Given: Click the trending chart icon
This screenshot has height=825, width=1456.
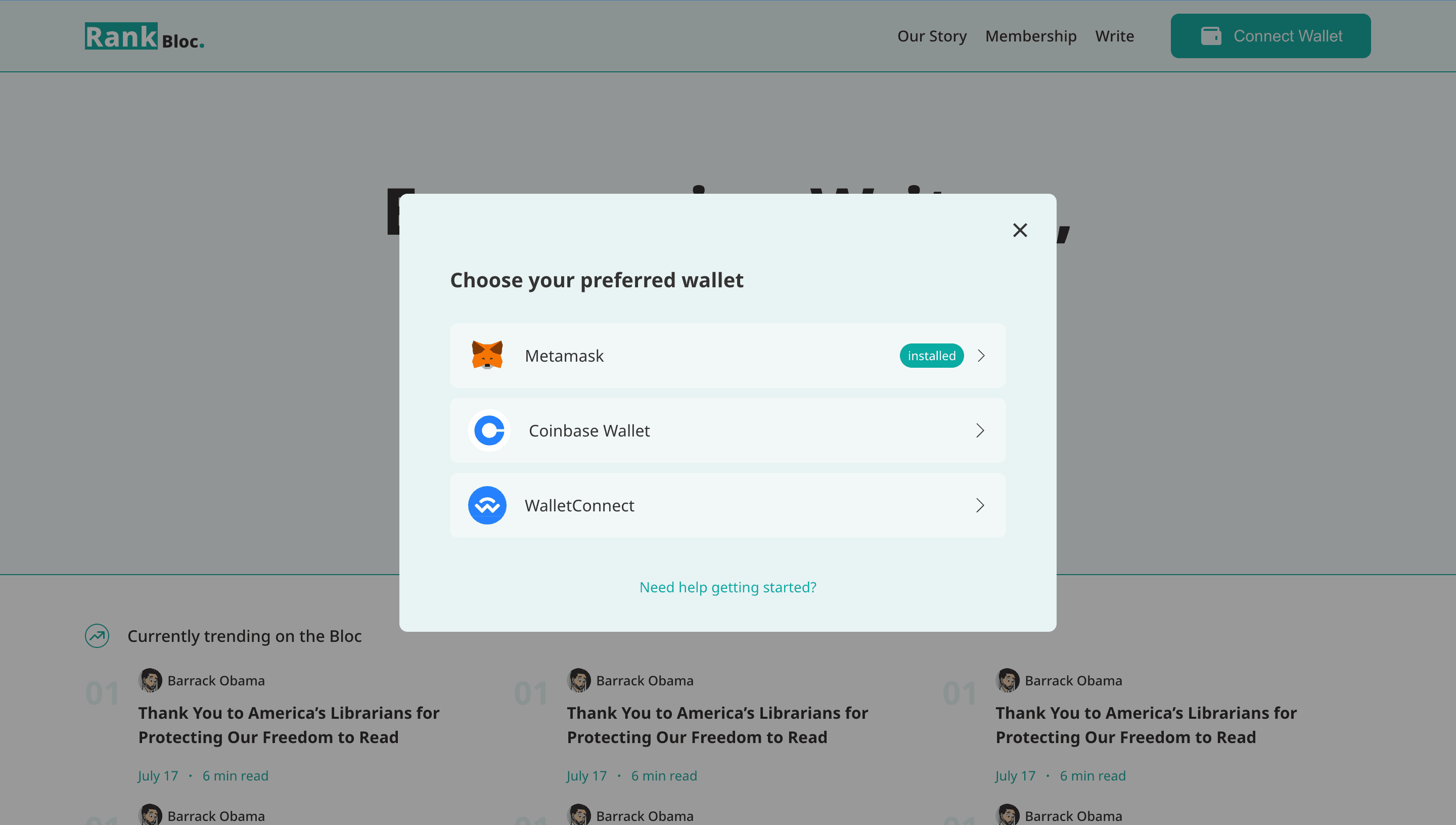Looking at the screenshot, I should [97, 636].
